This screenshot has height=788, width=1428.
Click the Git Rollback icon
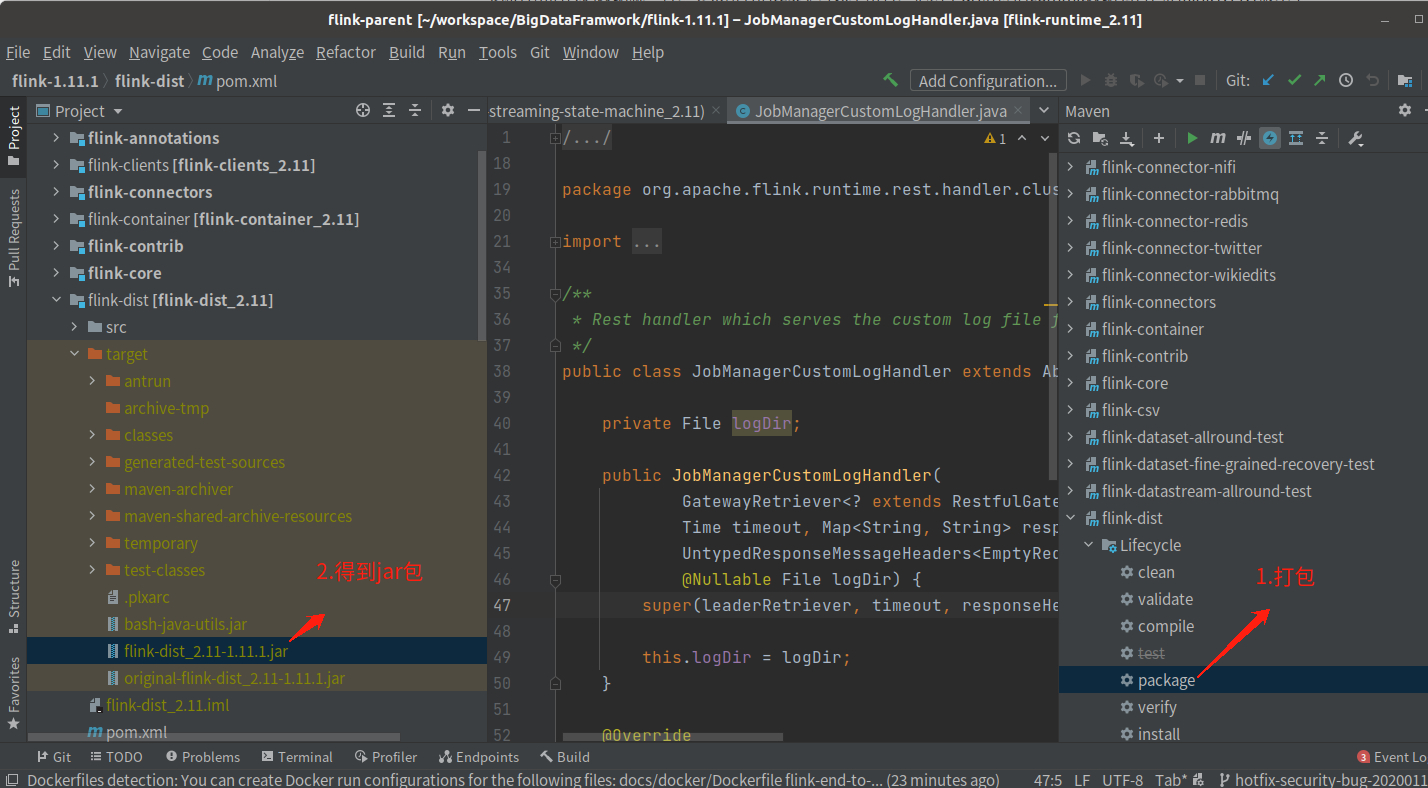tap(1372, 80)
